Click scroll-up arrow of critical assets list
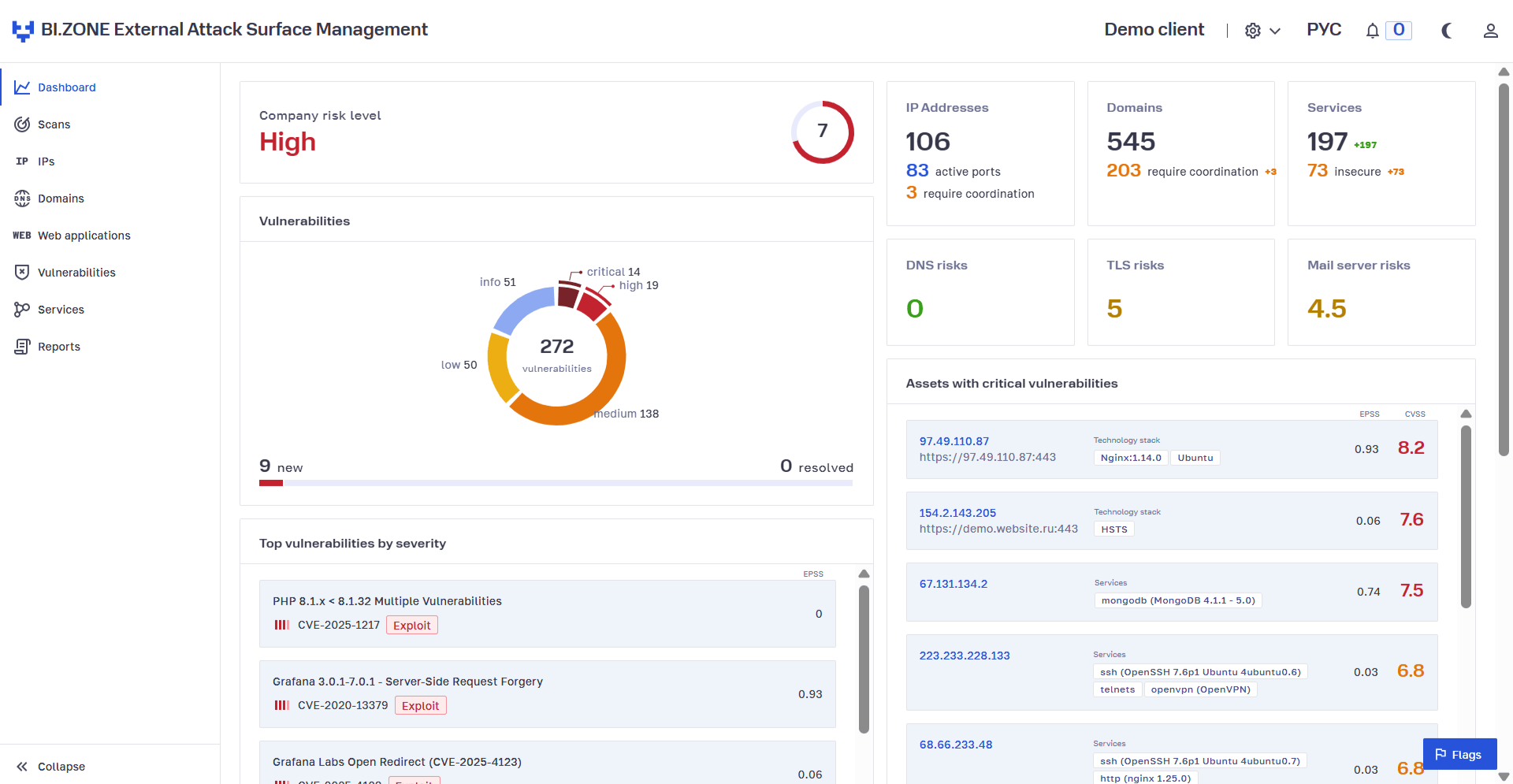The width and height of the screenshot is (1513, 784). (1466, 414)
